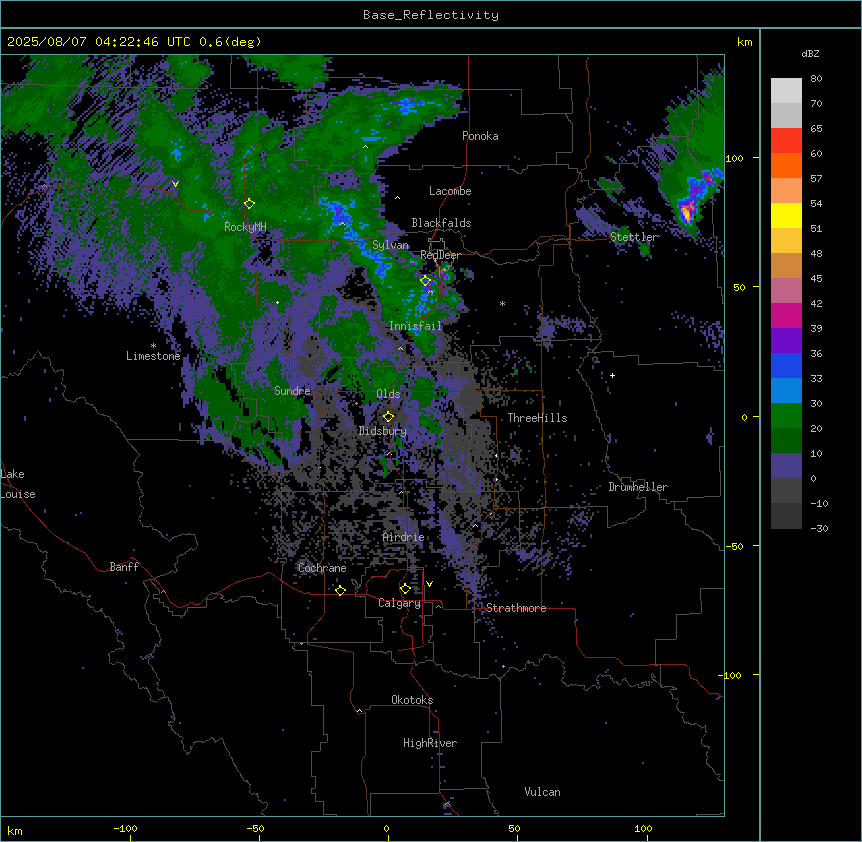
Task: Select the purple 39-36 dBZ legend swatch
Action: 786,341
